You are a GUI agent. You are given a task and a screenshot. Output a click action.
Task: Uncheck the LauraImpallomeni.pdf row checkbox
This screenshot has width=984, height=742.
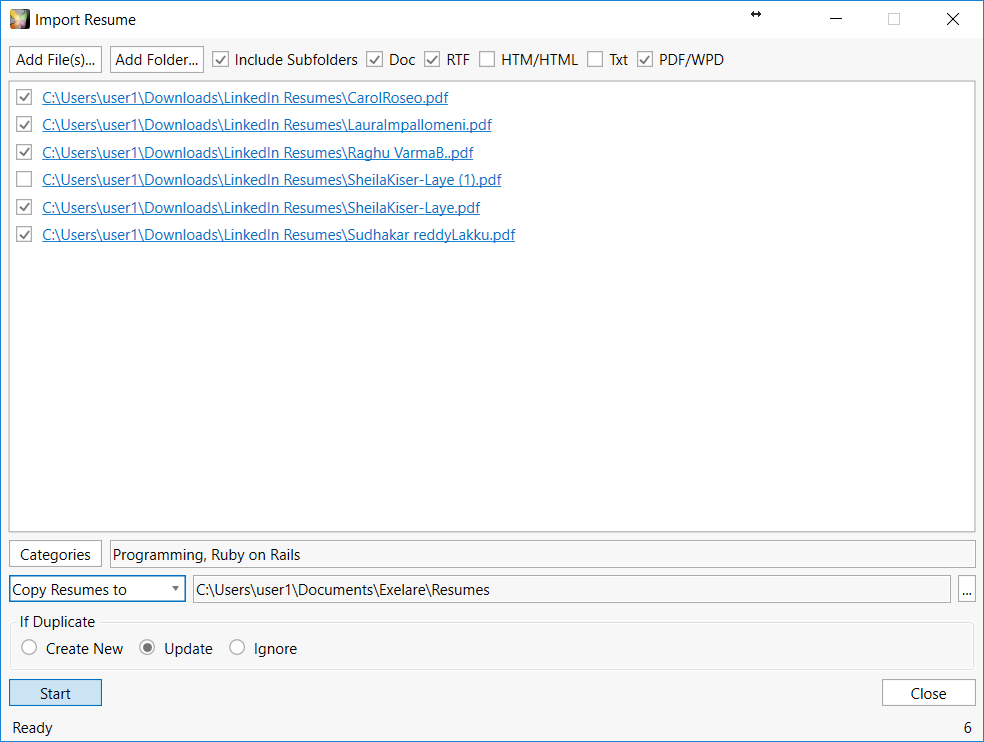point(24,124)
